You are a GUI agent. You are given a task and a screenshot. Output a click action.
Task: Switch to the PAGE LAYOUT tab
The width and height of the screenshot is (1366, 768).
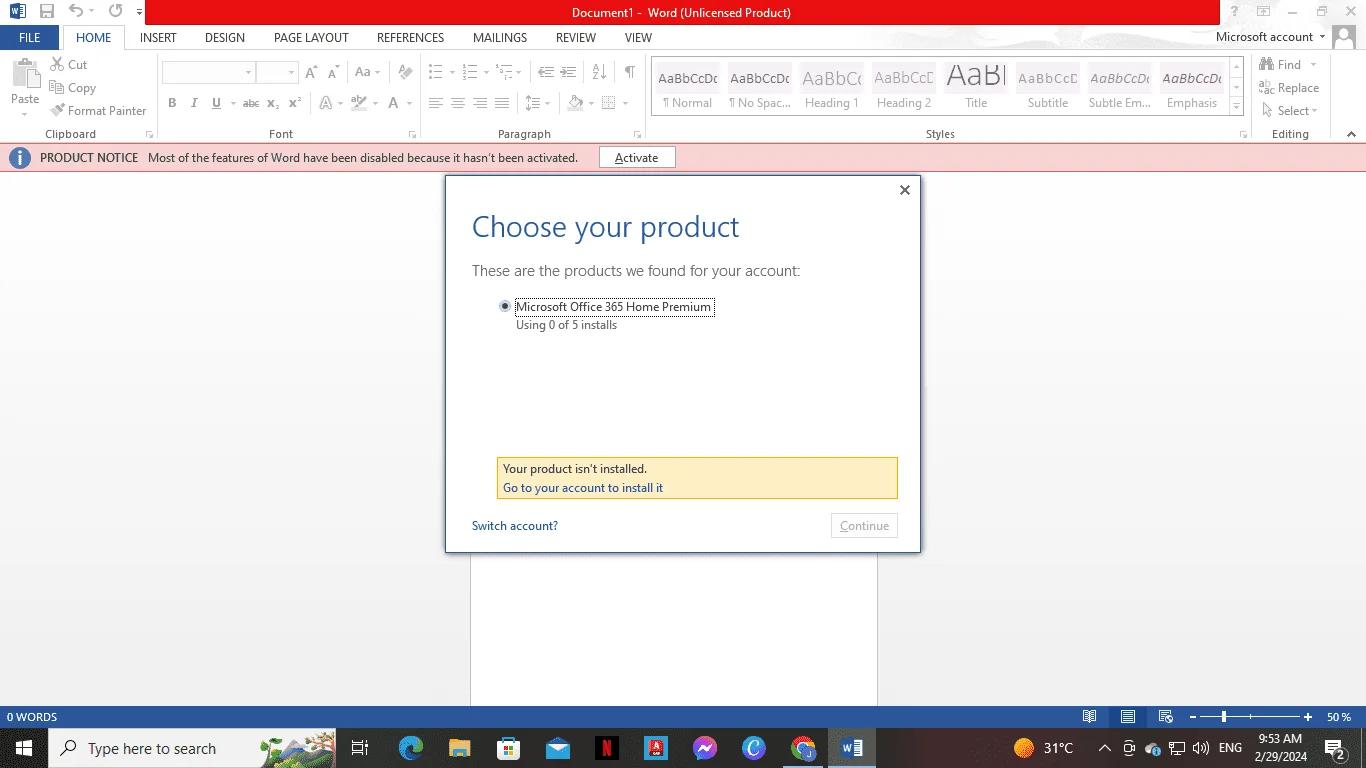click(x=311, y=38)
